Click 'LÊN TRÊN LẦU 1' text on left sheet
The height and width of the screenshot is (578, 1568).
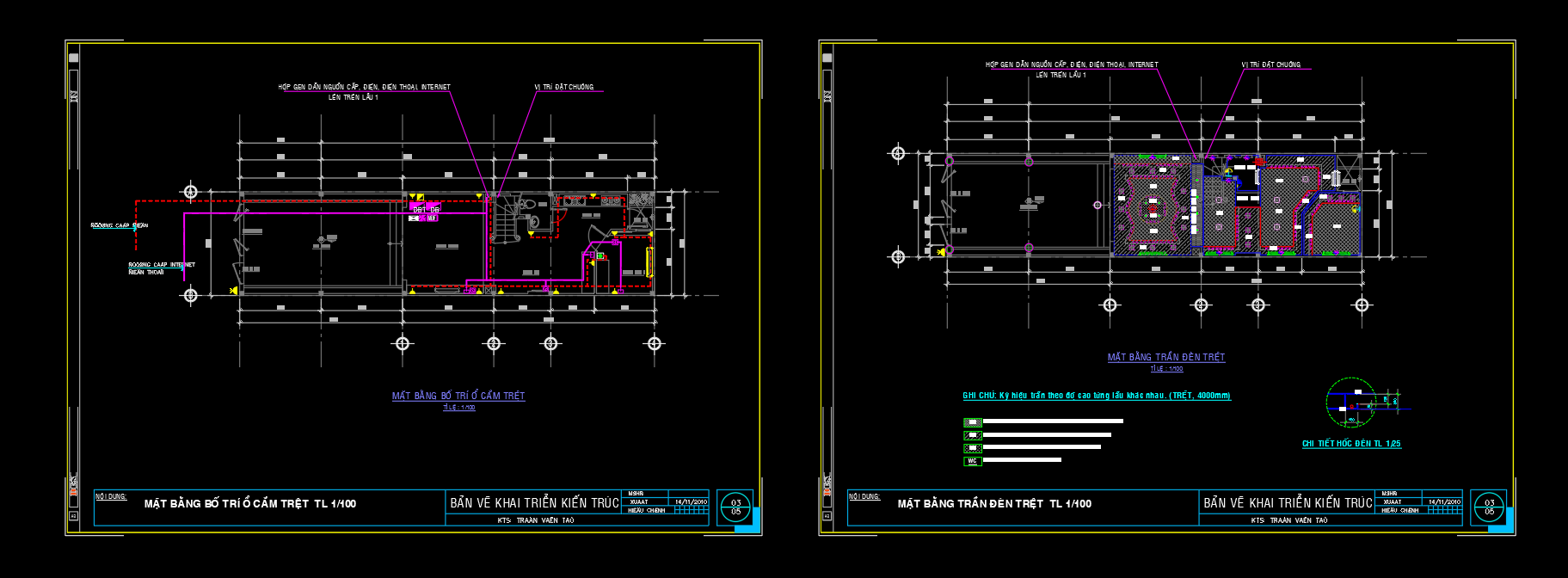coord(353,97)
